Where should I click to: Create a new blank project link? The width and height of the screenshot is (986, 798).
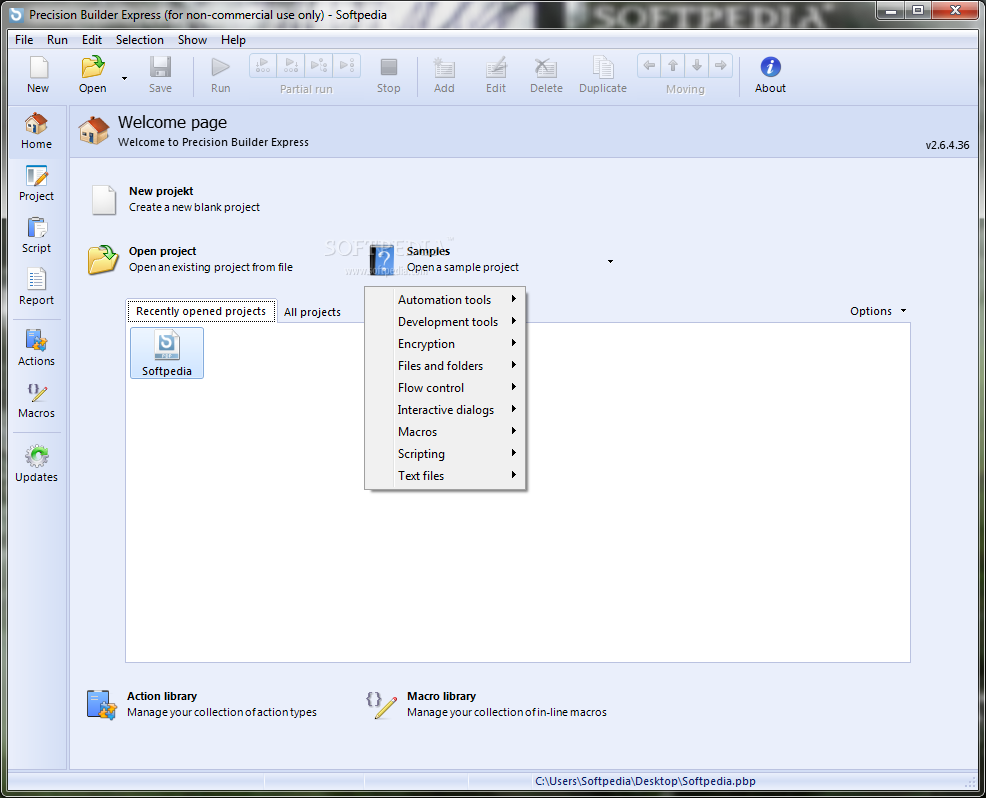tap(176, 199)
